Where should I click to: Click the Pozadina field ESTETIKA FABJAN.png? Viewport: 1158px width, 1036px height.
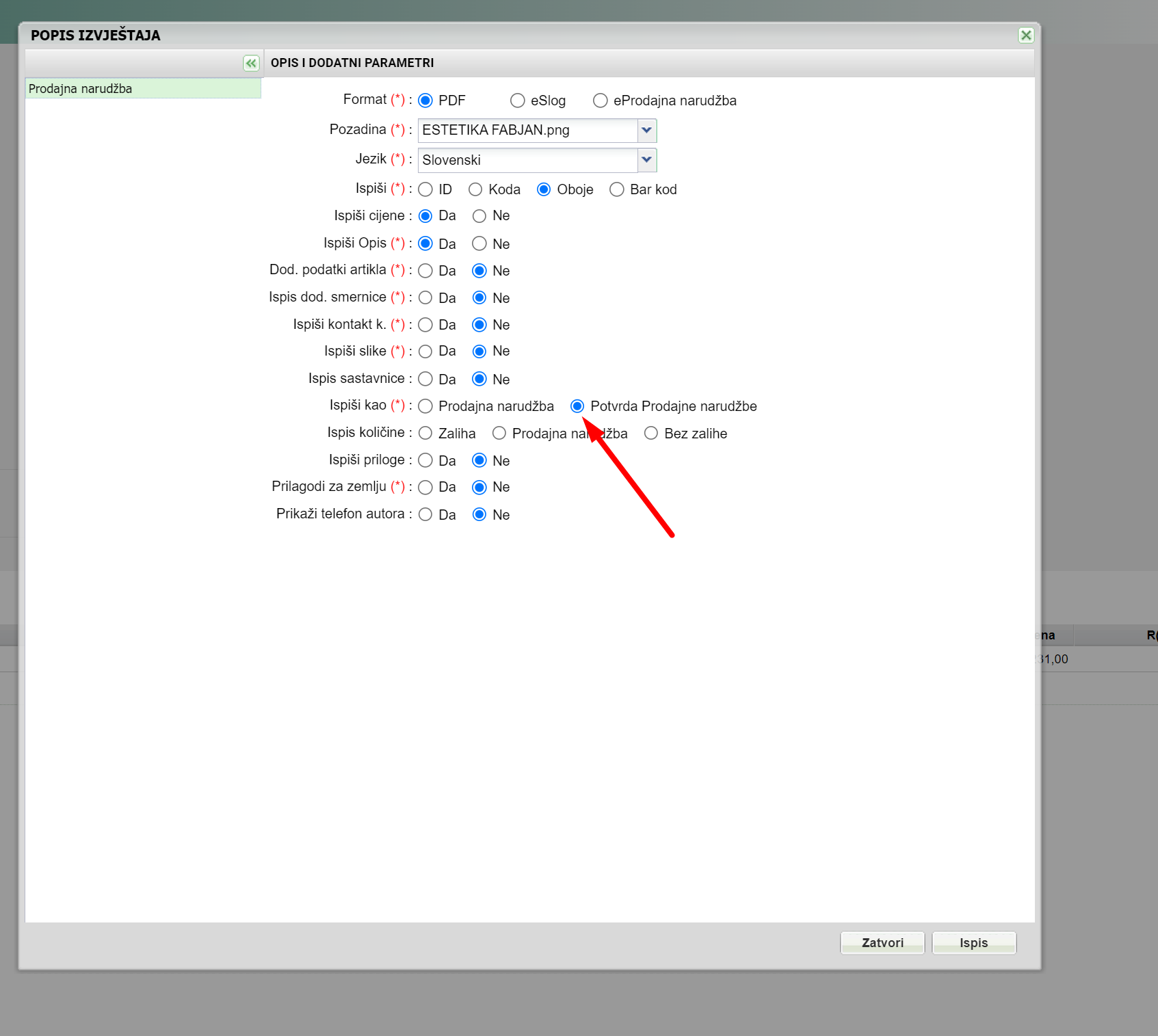click(527, 130)
